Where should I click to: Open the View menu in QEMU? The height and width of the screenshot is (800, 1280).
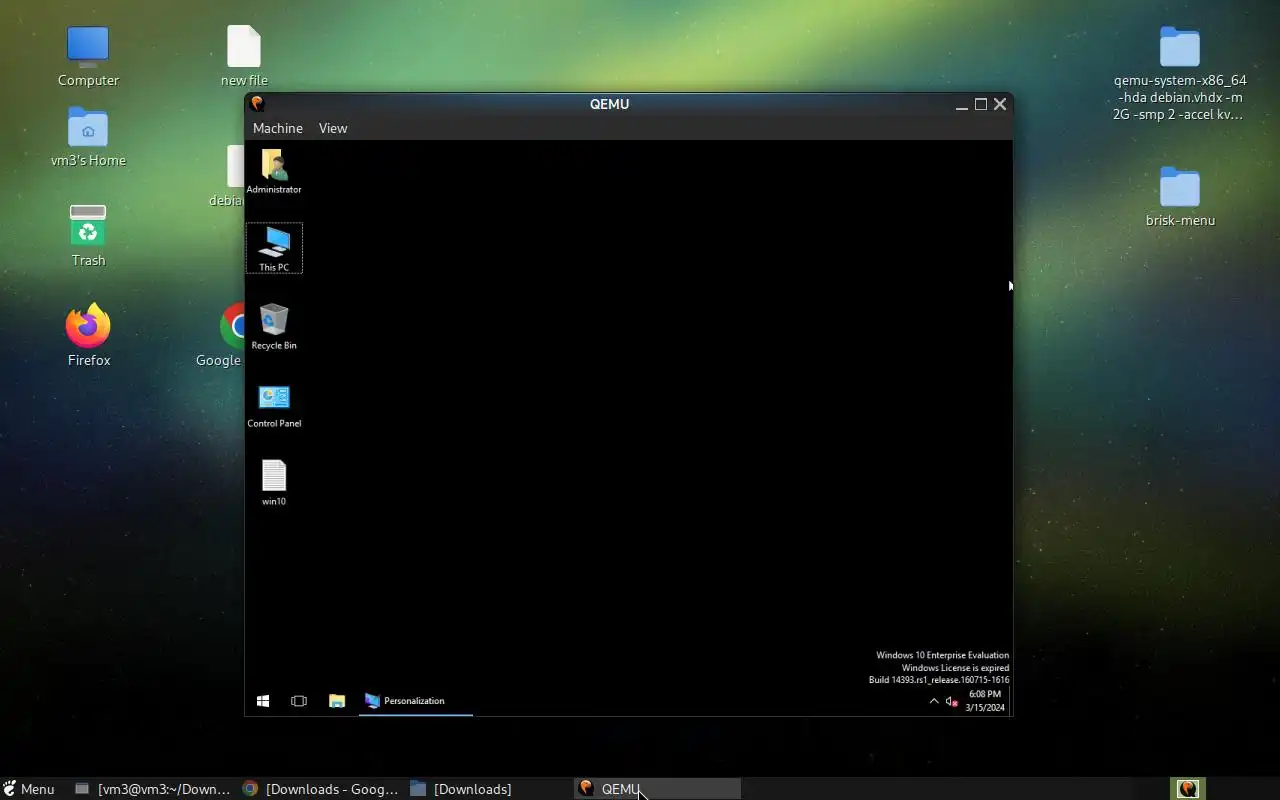[x=333, y=128]
